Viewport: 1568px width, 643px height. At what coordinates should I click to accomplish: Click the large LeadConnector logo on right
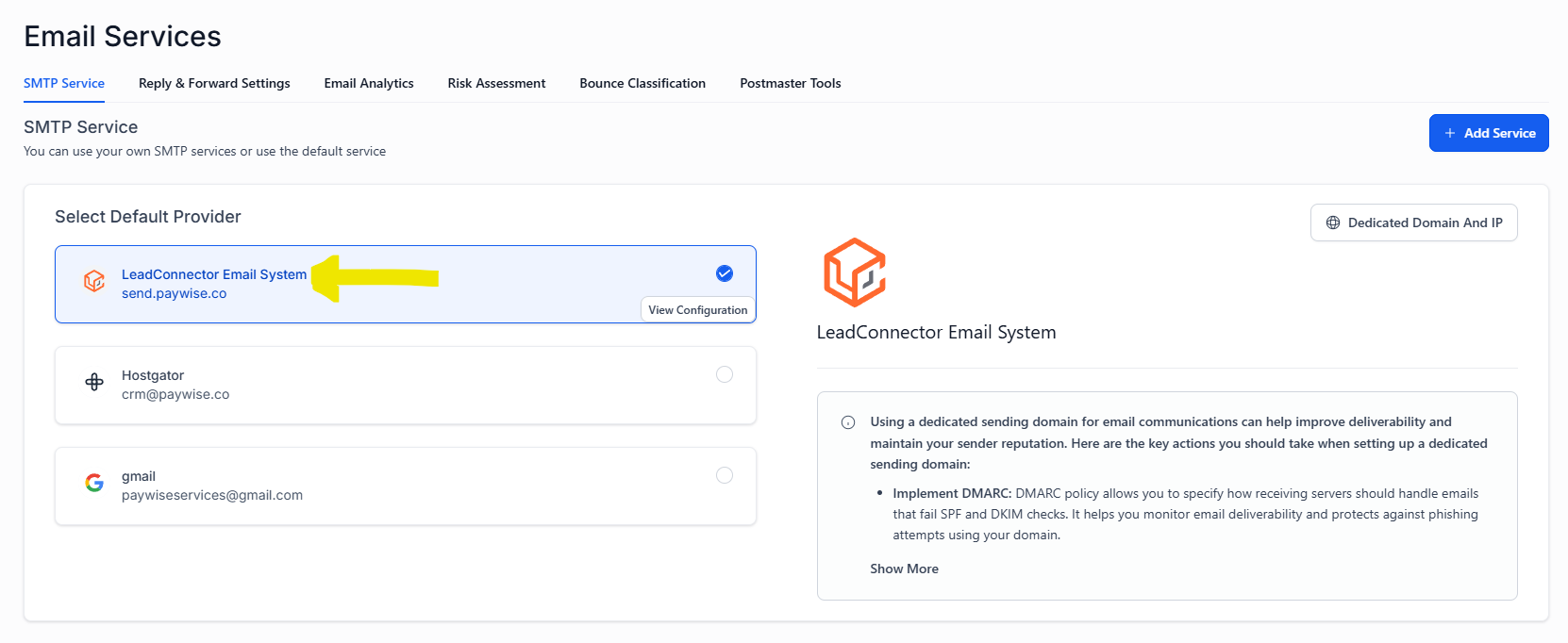click(x=855, y=272)
